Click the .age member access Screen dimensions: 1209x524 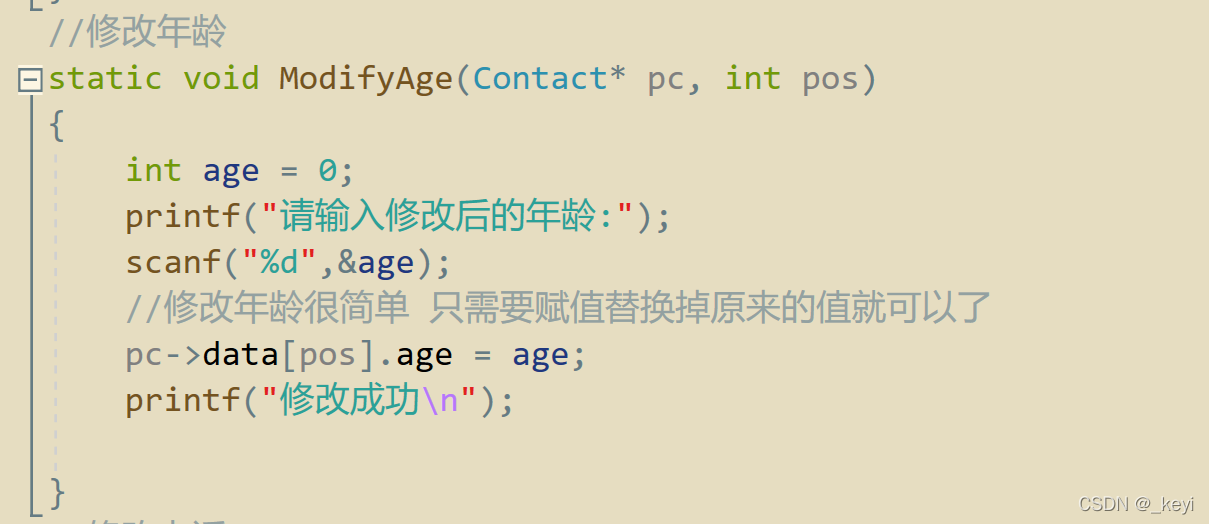tap(424, 356)
